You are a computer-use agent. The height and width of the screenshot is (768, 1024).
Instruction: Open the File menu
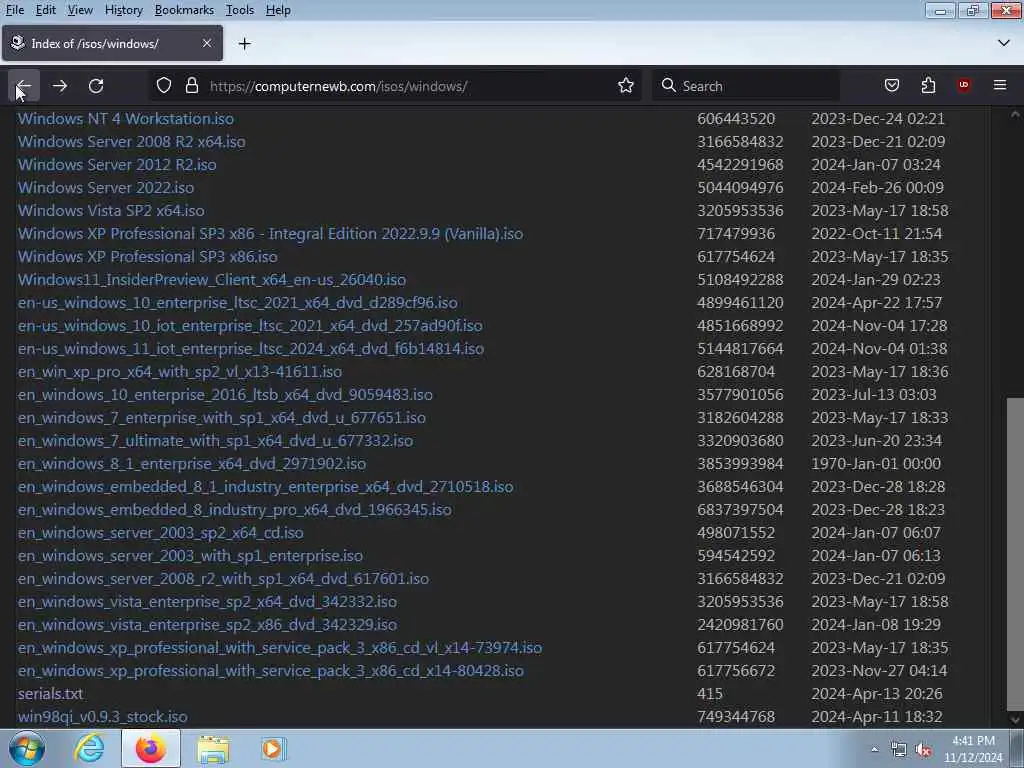click(x=14, y=10)
